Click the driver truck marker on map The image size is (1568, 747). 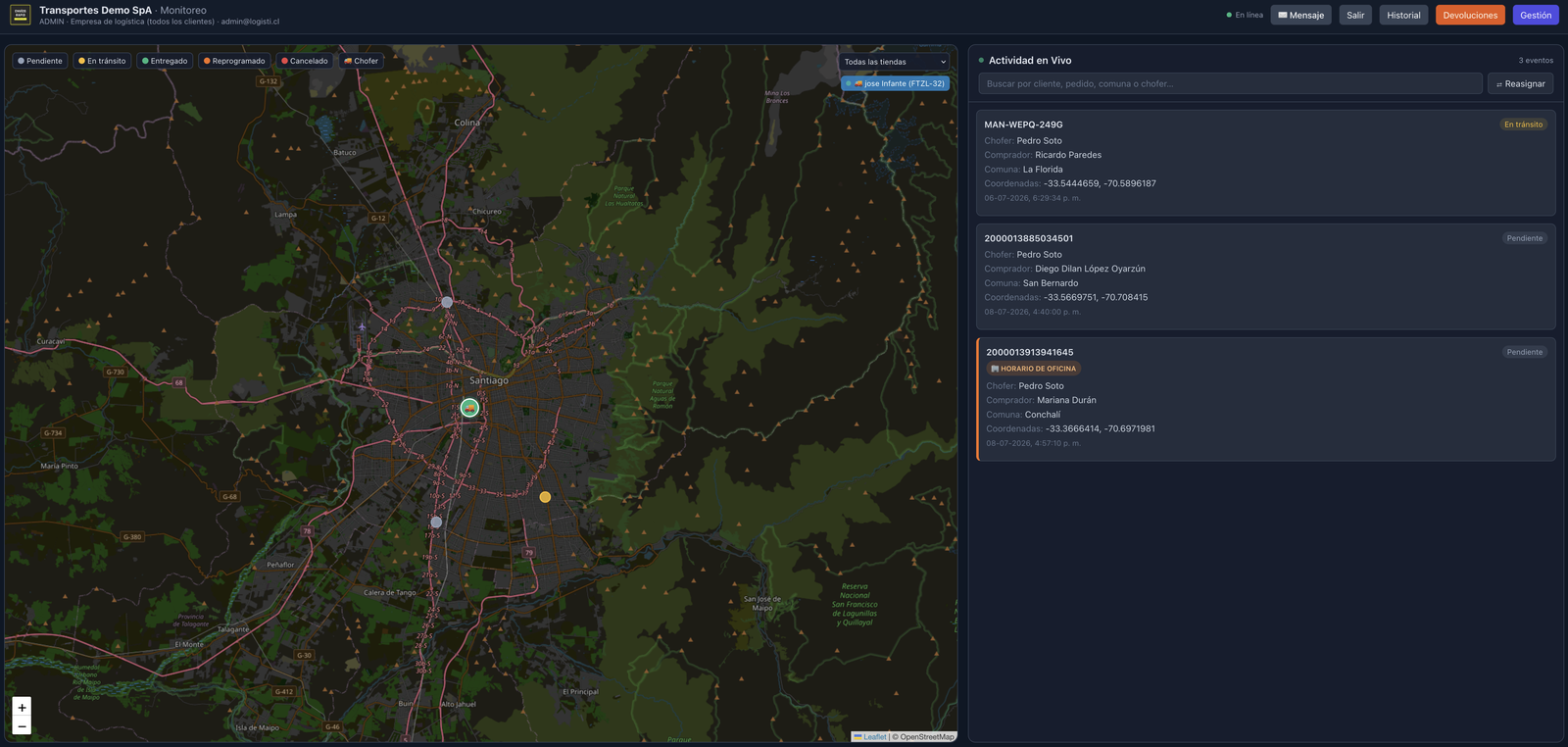[469, 408]
